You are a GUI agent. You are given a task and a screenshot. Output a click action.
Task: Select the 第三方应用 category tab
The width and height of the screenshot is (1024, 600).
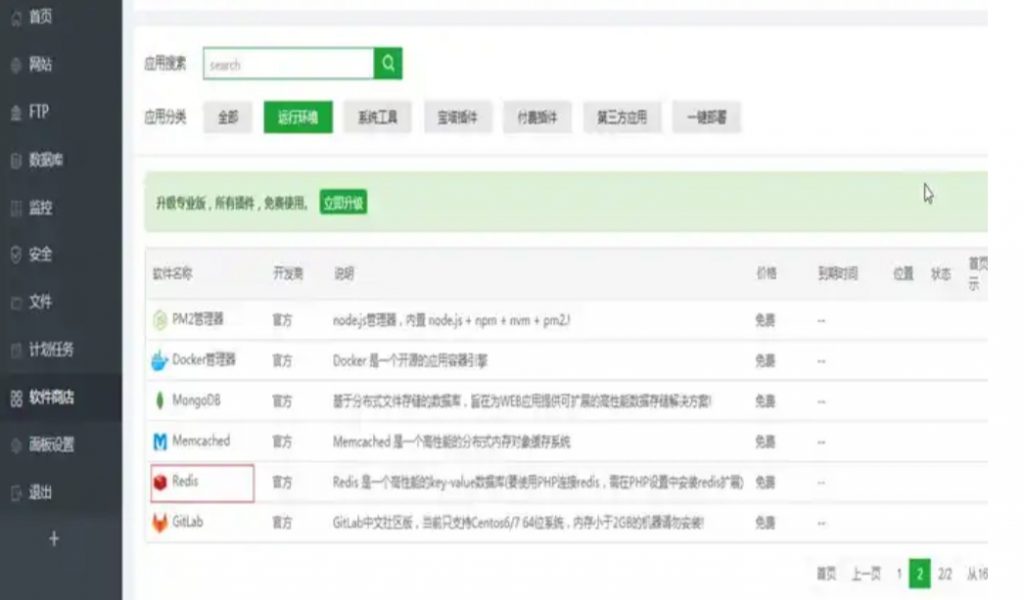pyautogui.click(x=622, y=118)
